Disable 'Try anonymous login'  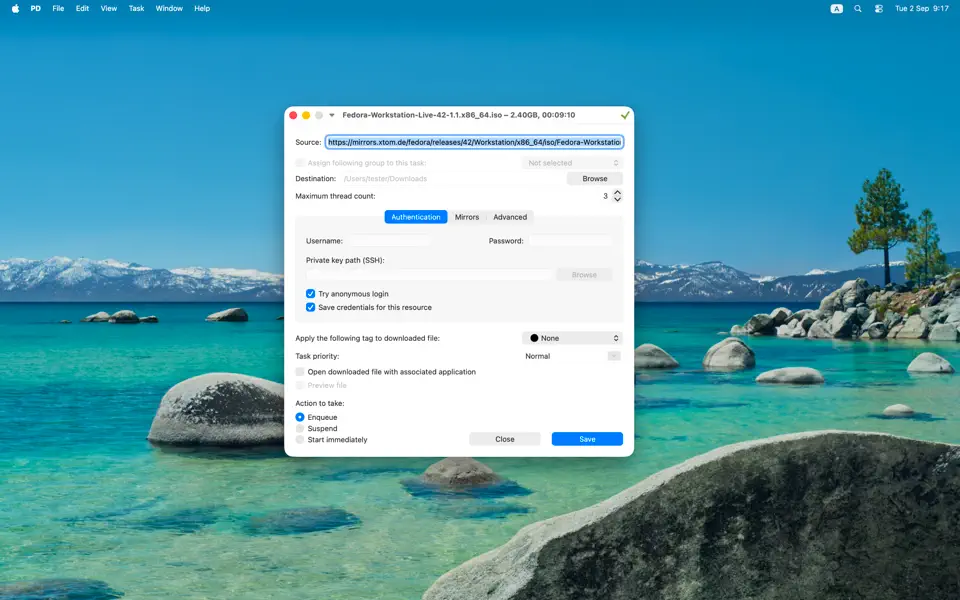point(311,293)
